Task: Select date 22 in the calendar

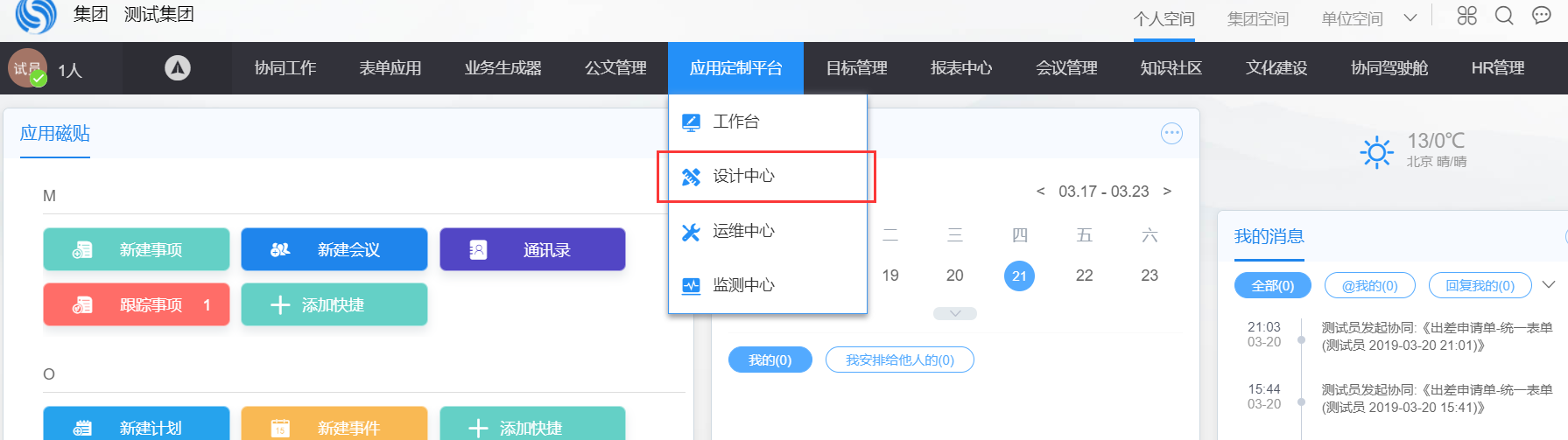Action: pyautogui.click(x=1084, y=276)
